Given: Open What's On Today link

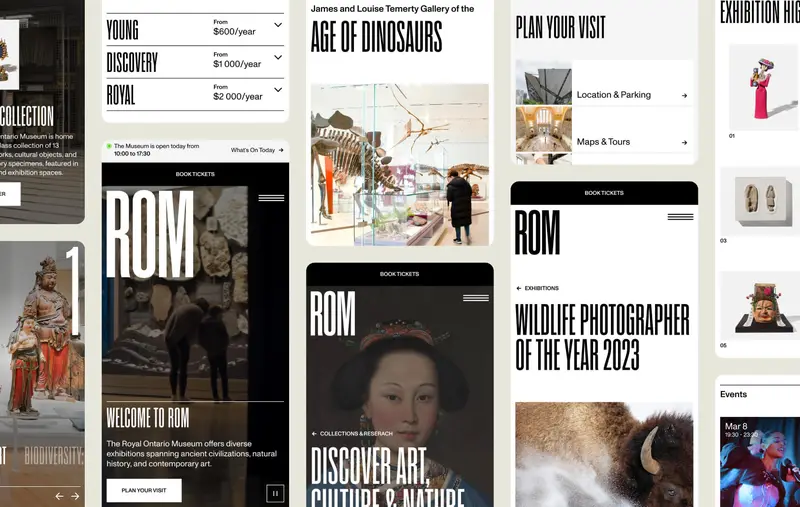Looking at the screenshot, I should coord(257,150).
